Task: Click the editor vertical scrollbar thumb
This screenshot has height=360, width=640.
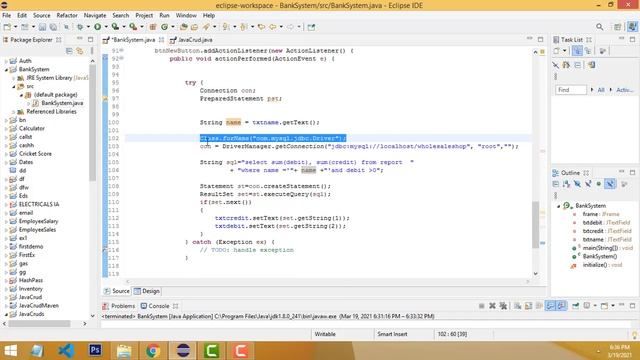Action: 536,224
